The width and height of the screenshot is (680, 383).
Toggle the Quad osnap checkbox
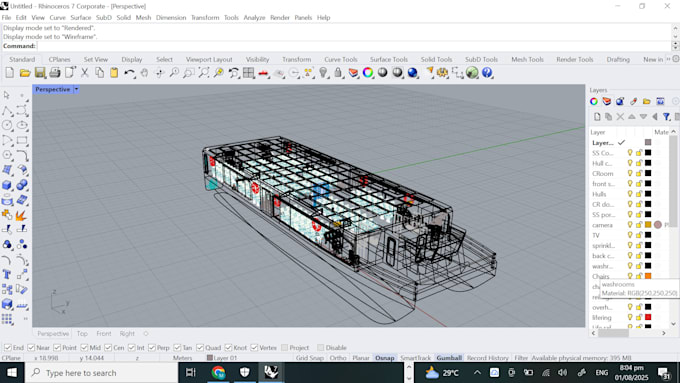pos(200,347)
